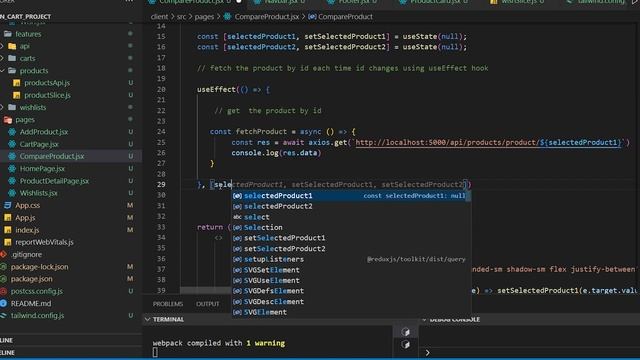
Task: Click the React icon beside HomePage.jsx
Action: point(12,169)
